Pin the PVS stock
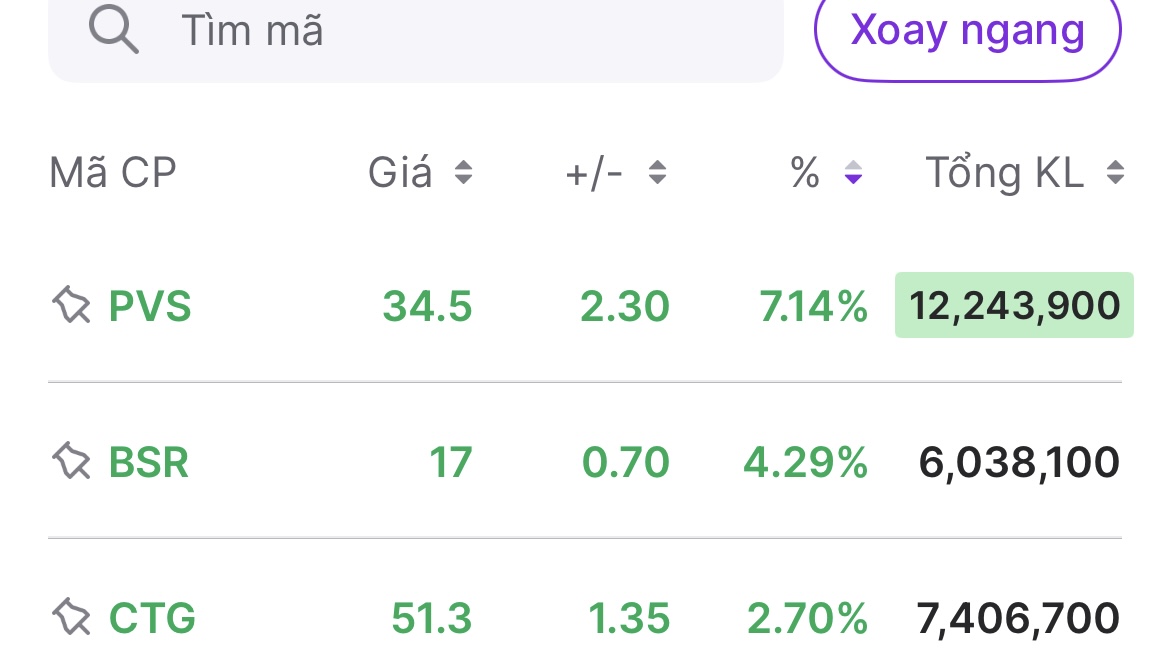This screenshot has height=658, width=1170. coord(71,305)
